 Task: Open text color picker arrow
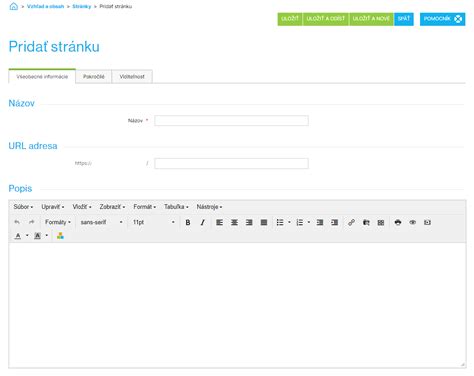coord(27,236)
